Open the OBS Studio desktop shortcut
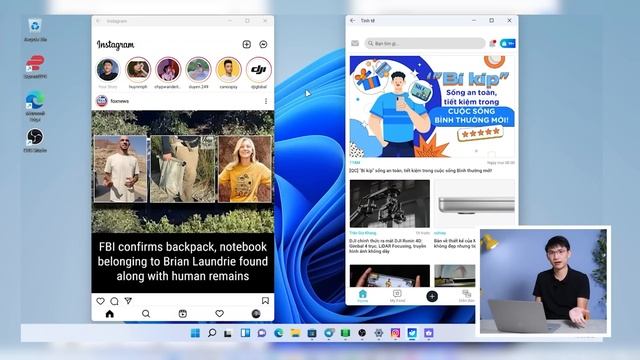Image resolution: width=640 pixels, height=360 pixels. pyautogui.click(x=35, y=140)
